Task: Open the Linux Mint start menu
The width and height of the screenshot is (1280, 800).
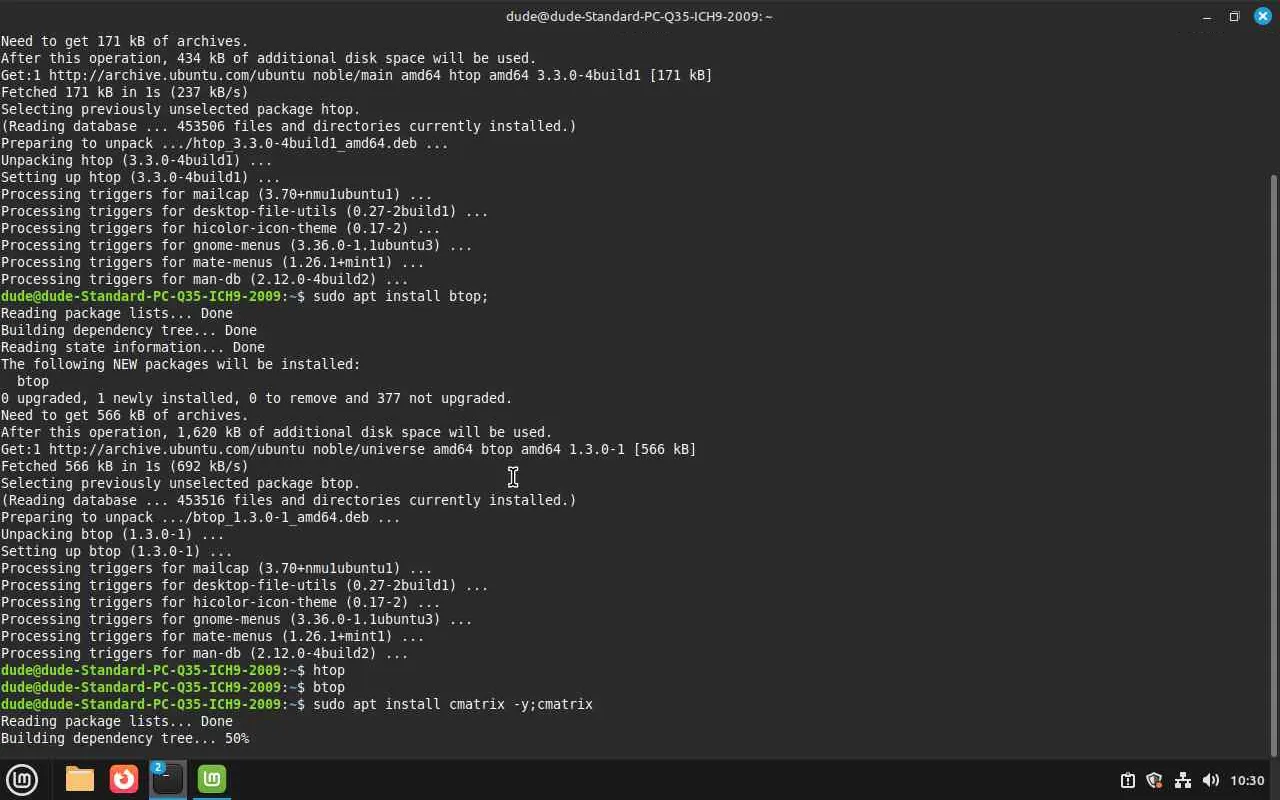Action: point(22,779)
